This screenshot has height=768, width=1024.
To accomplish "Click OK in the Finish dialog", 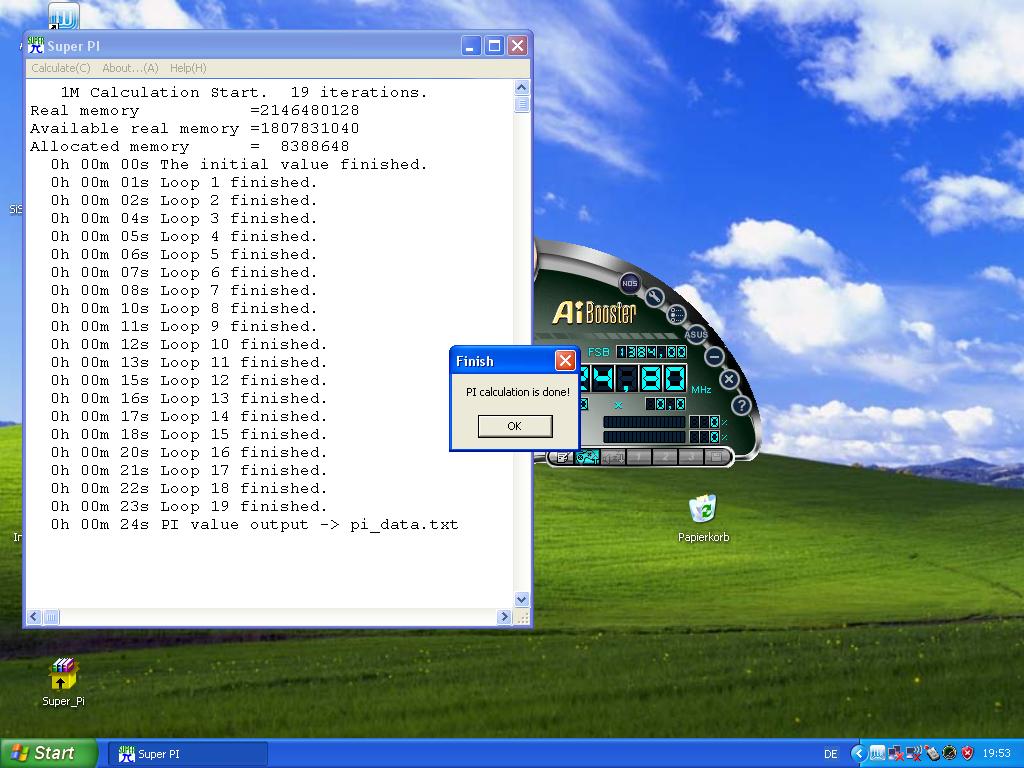I will 515,426.
